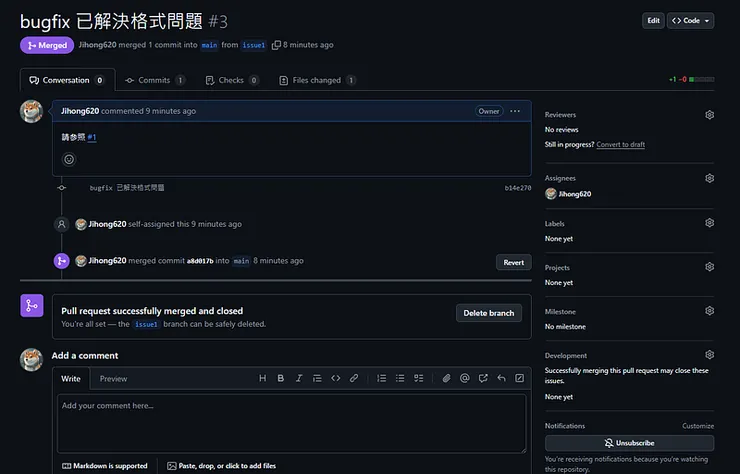740x474 pixels.
Task: Apply italic formatting to the comment
Action: (x=299, y=378)
